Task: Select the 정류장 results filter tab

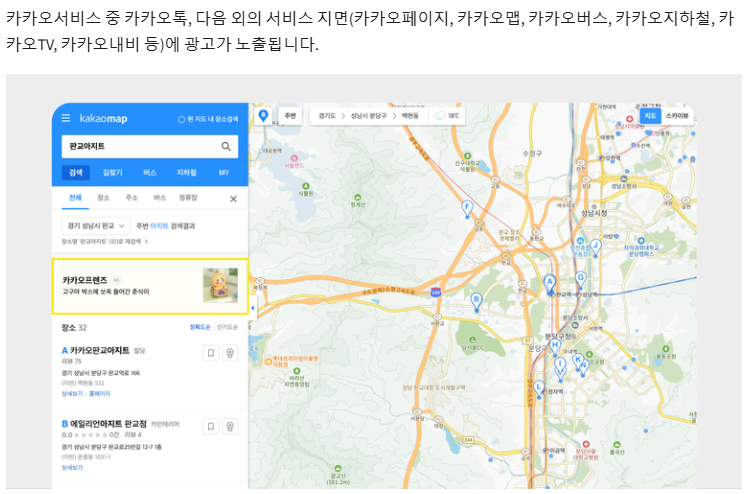Action: point(188,198)
